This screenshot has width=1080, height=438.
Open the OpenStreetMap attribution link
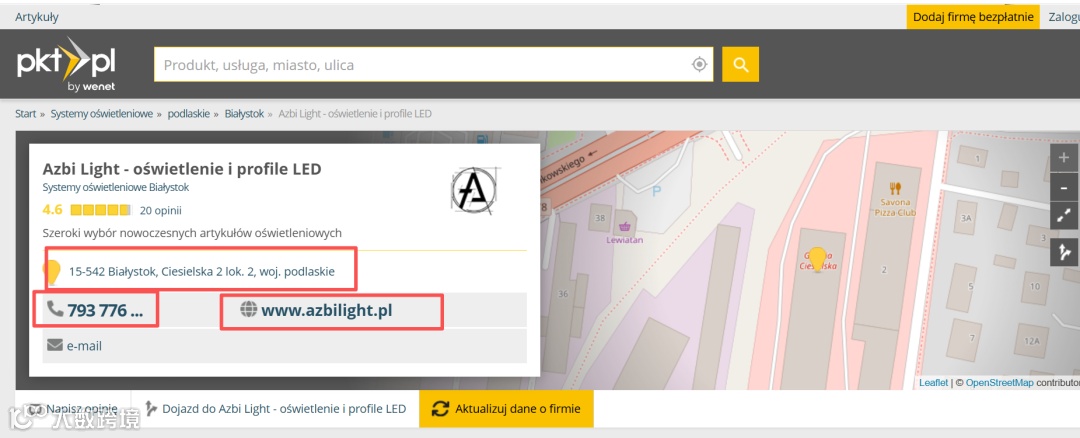point(999,383)
